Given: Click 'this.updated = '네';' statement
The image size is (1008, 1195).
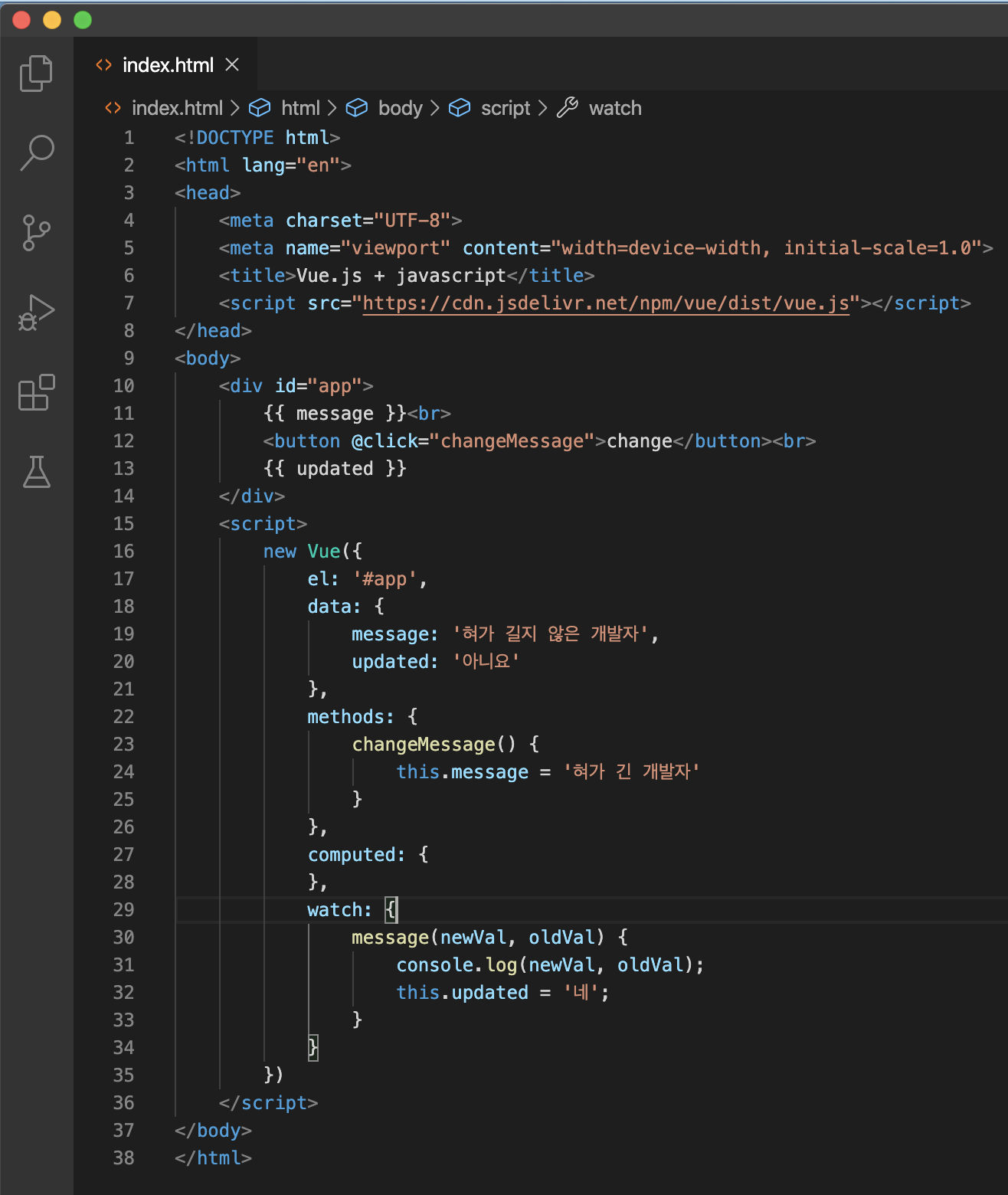Looking at the screenshot, I should pos(502,993).
